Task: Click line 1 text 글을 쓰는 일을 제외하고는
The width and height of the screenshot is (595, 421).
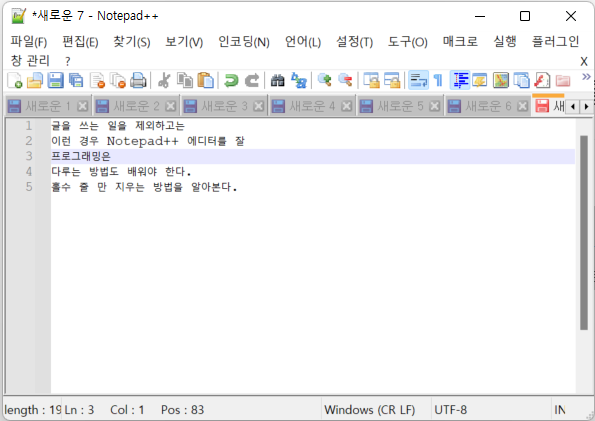Action: pyautogui.click(x=118, y=126)
